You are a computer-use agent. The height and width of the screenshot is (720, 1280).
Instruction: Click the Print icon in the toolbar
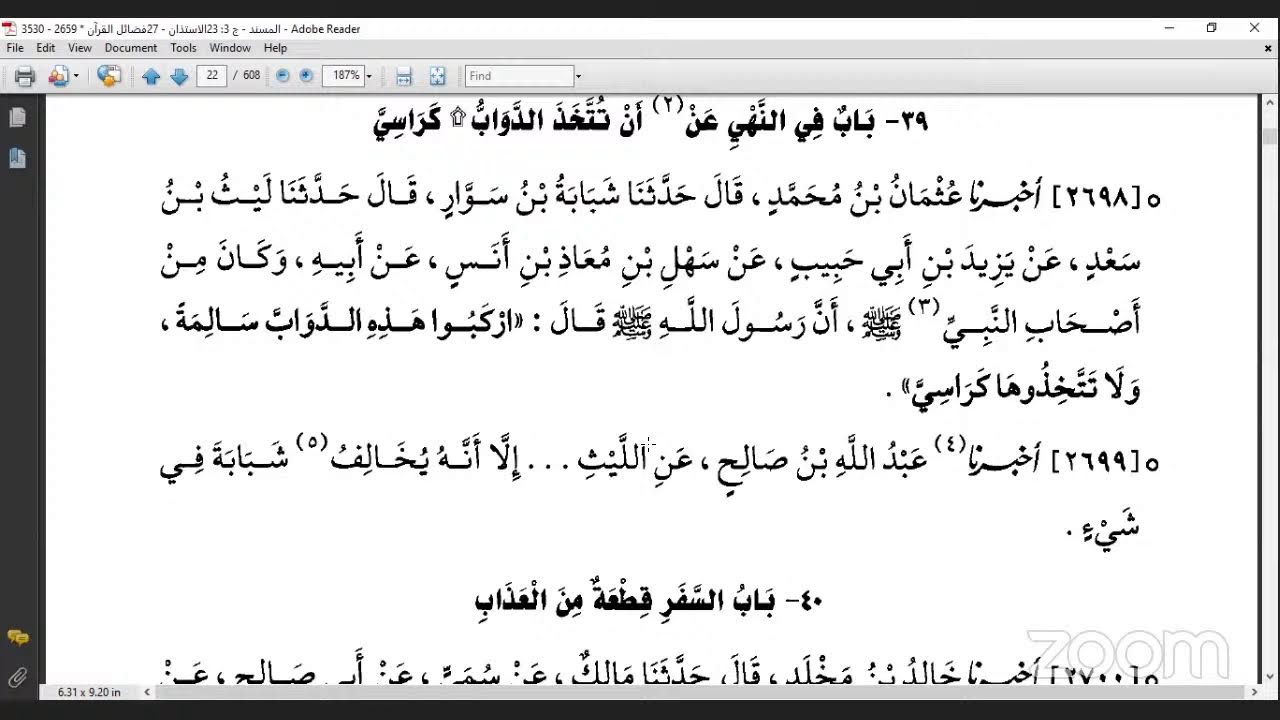point(25,76)
